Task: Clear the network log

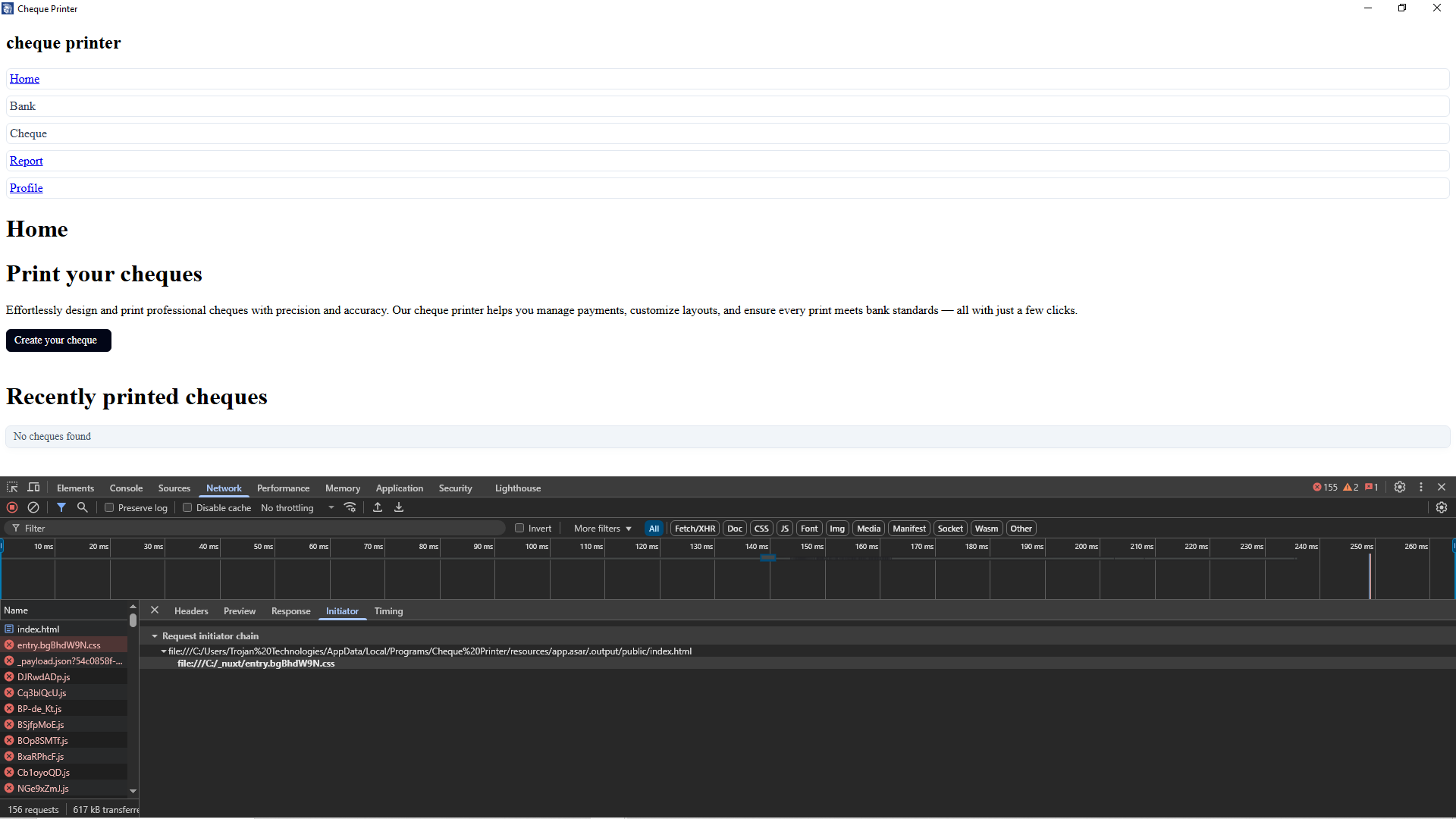Action: (x=33, y=507)
